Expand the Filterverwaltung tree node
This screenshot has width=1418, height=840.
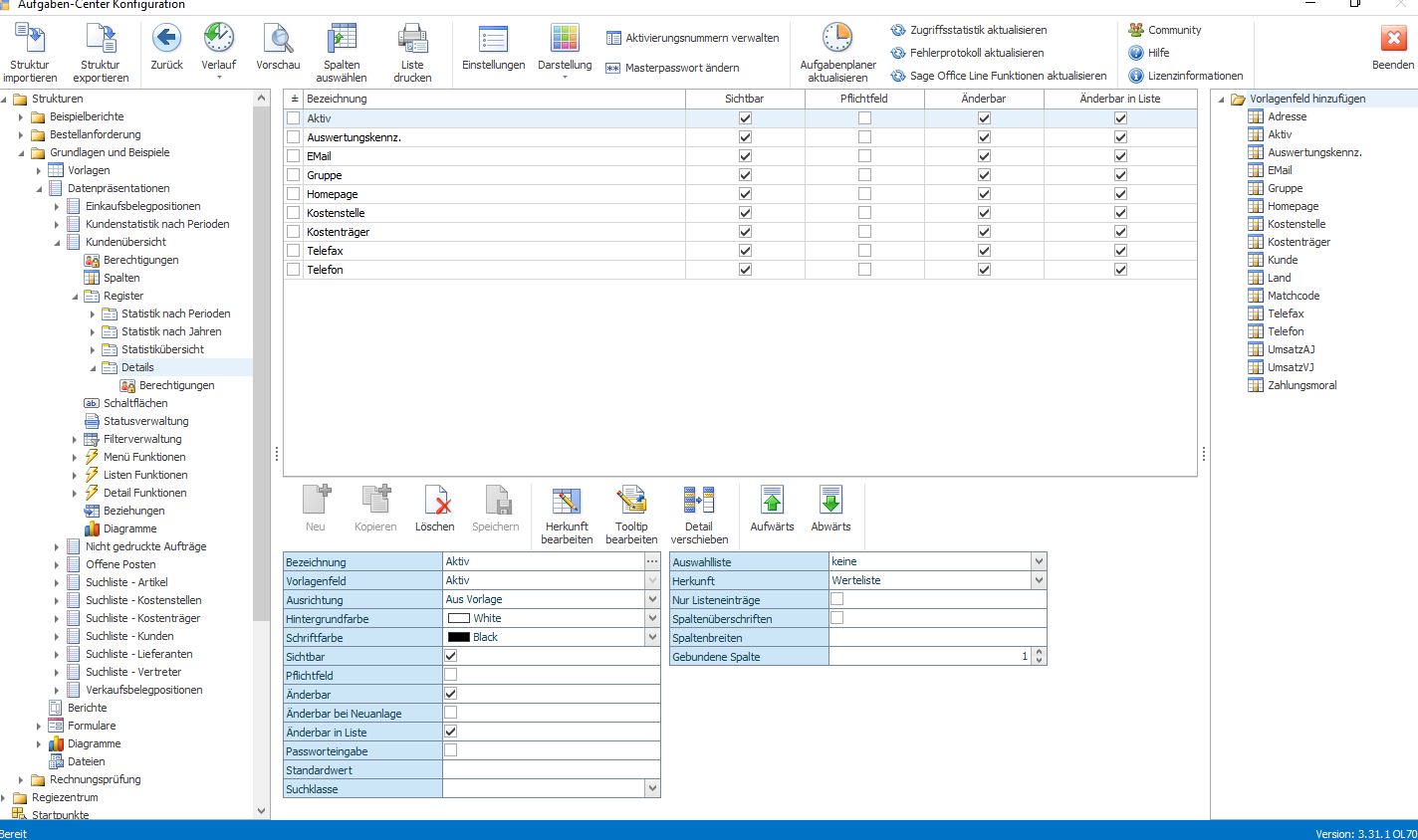75,439
